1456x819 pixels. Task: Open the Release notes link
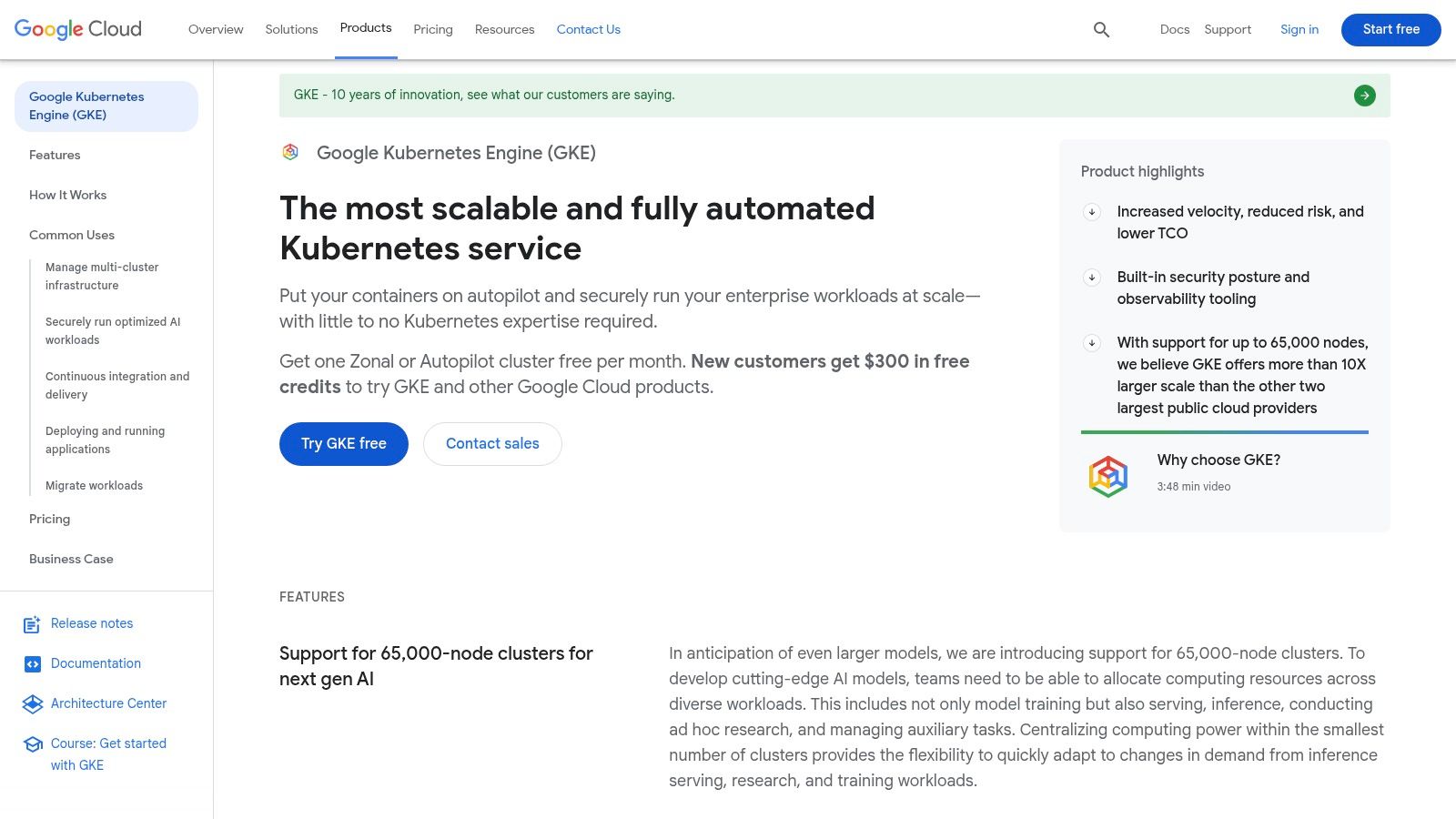[92, 623]
